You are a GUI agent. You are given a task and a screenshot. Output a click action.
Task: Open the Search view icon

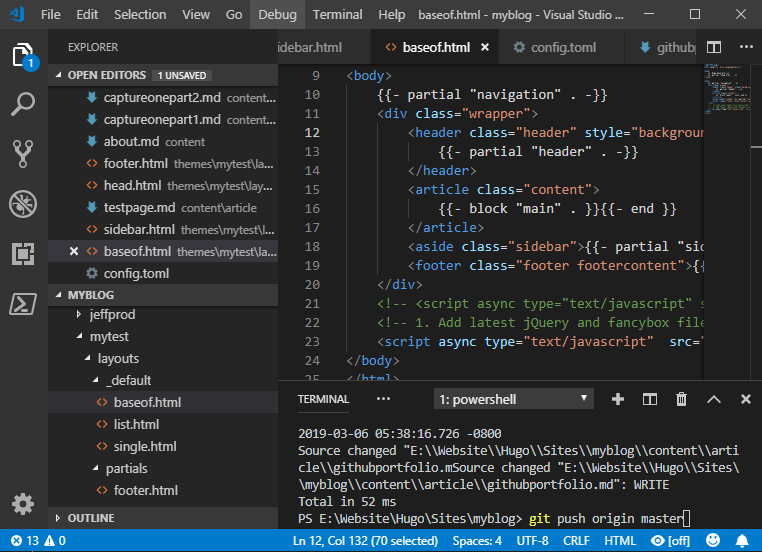click(23, 104)
